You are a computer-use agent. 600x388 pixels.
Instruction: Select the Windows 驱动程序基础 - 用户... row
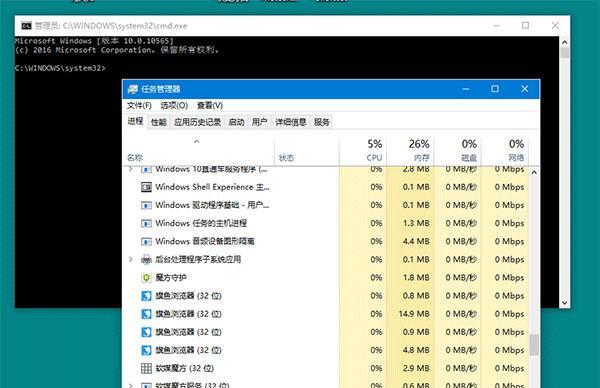[326, 205]
